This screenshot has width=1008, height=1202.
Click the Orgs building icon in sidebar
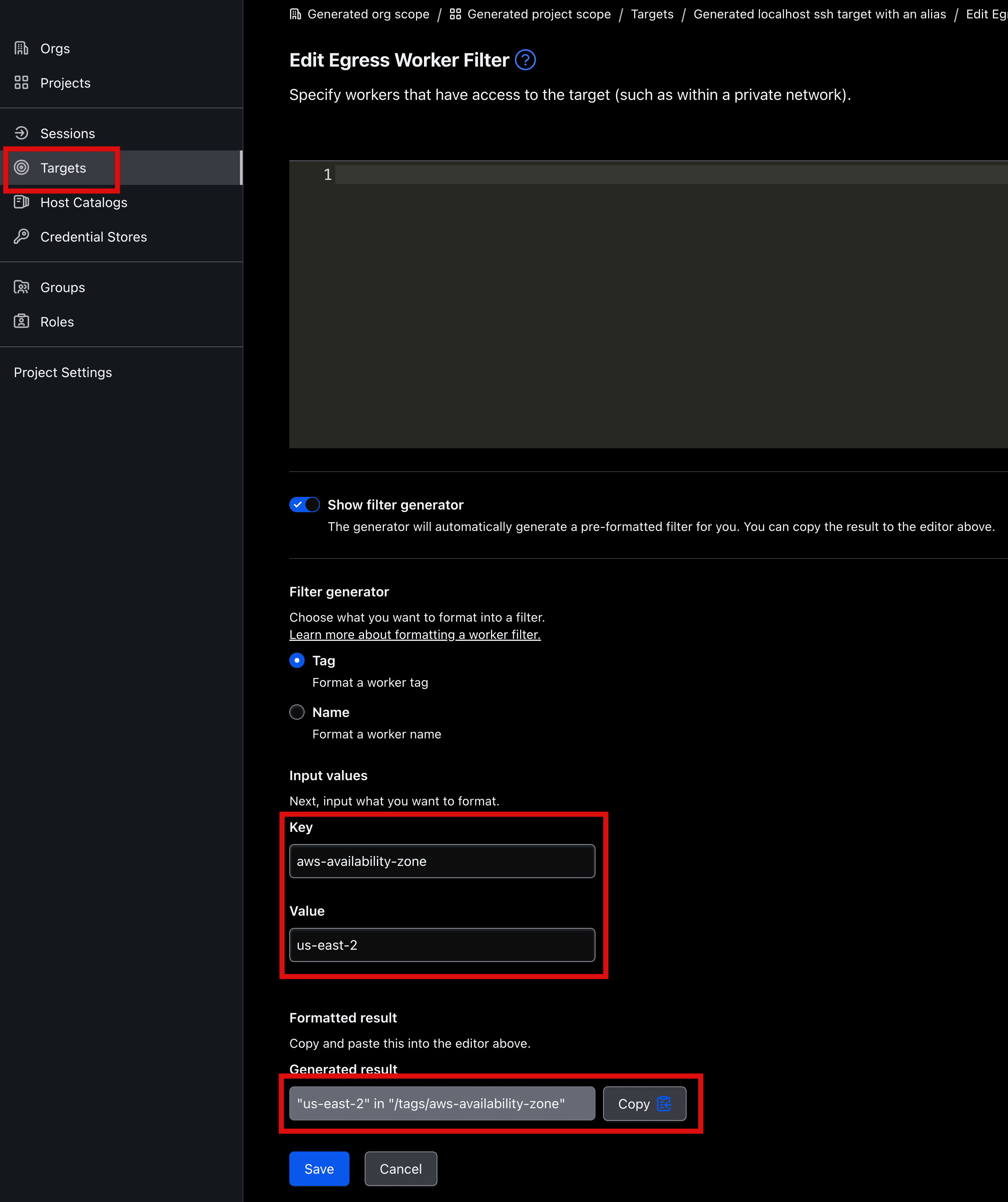(x=21, y=49)
